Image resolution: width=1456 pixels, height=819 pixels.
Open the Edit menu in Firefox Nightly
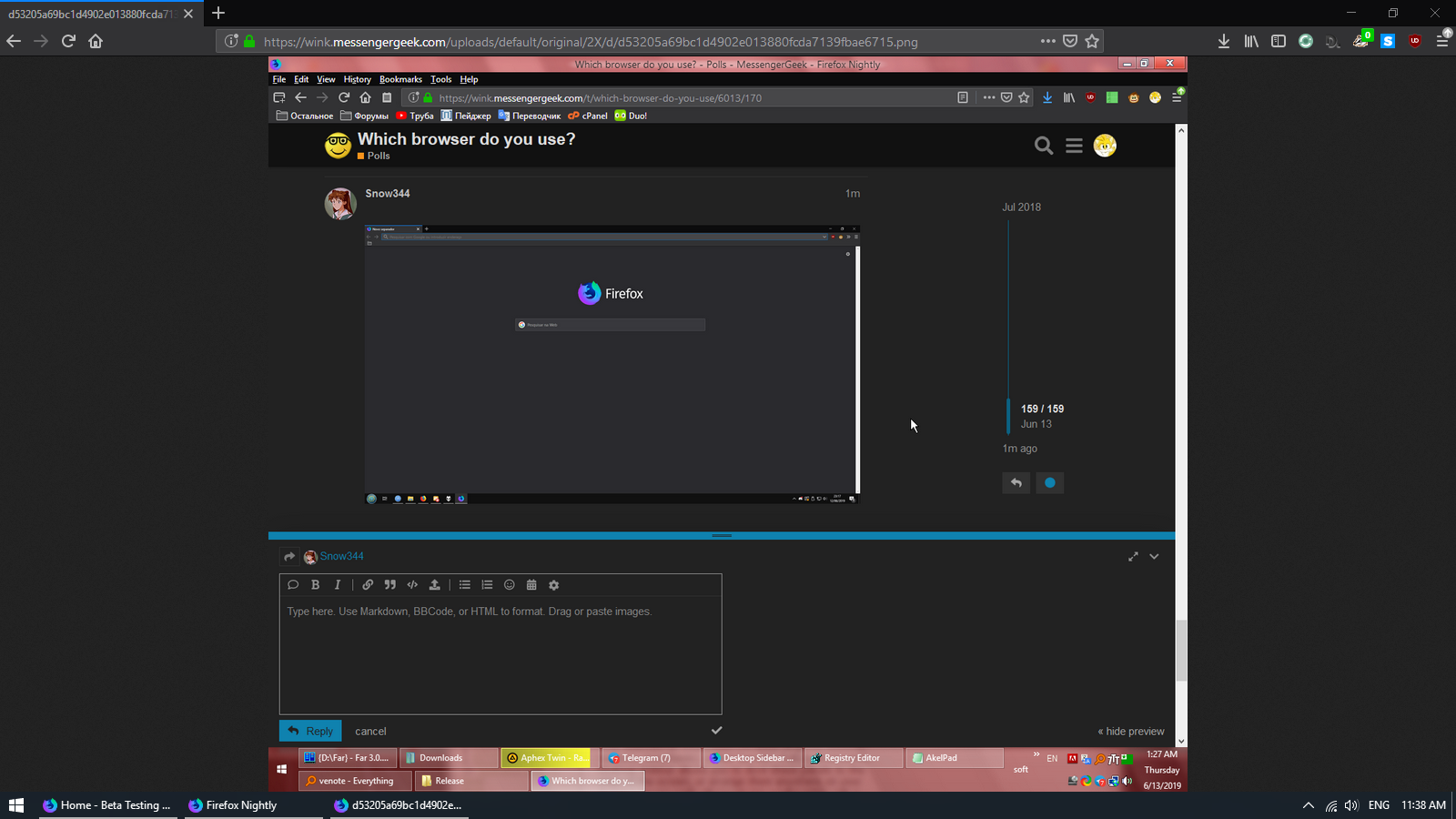[301, 79]
